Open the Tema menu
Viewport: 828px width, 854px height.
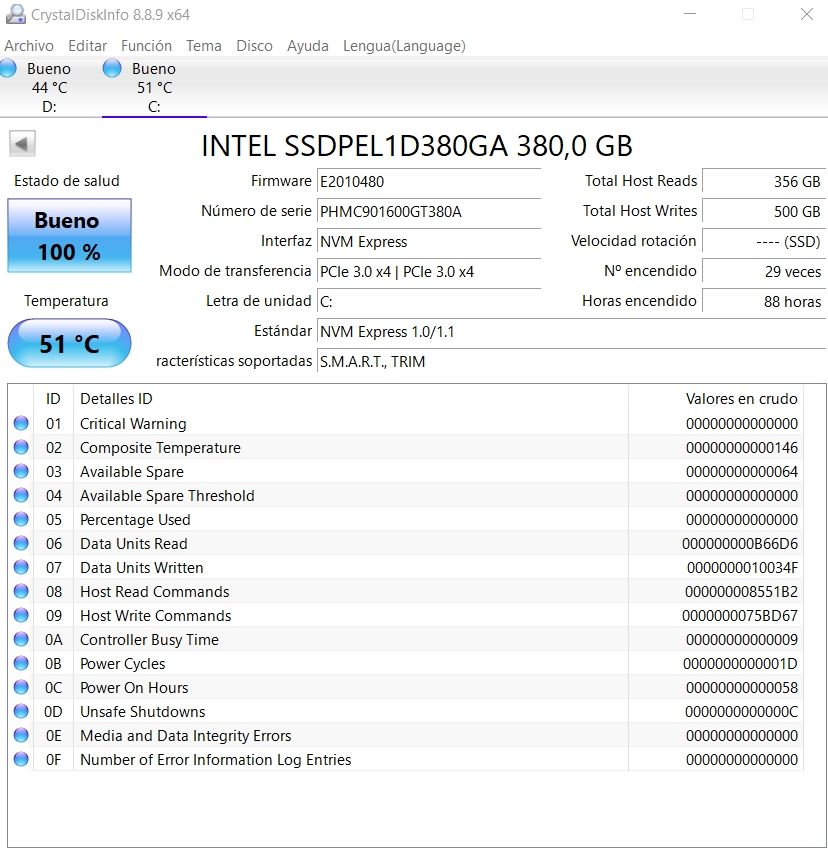pyautogui.click(x=204, y=46)
